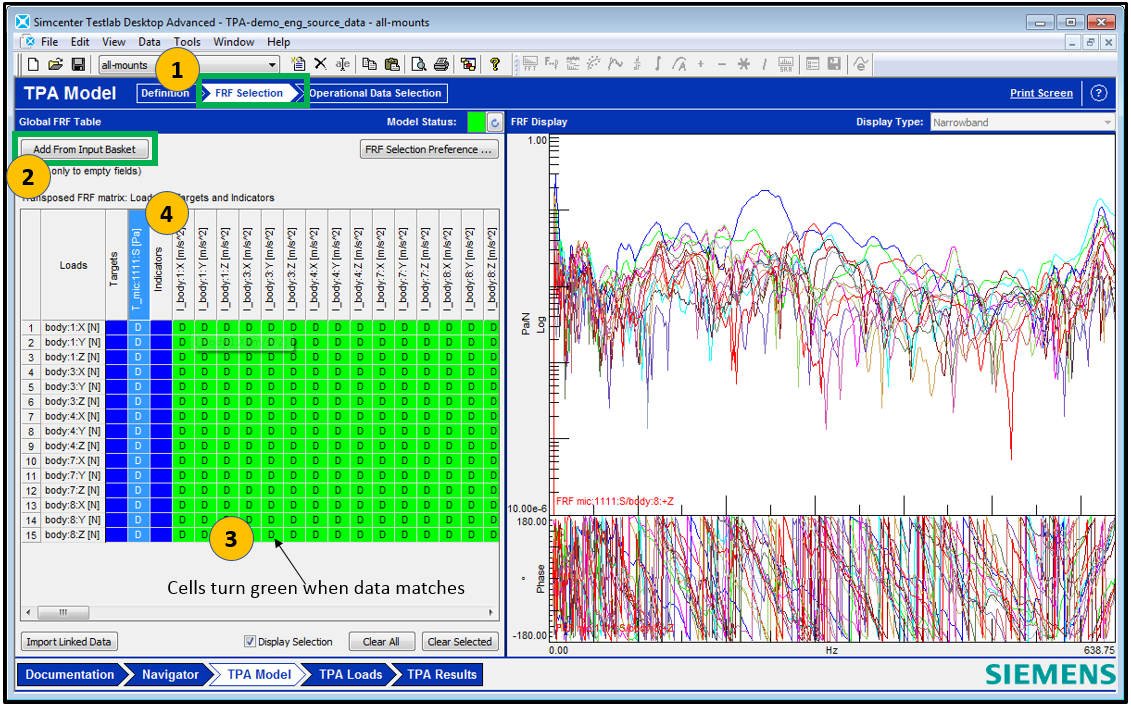This screenshot has width=1131, height=708.
Task: Click the plus (add) math icon
Action: pyautogui.click(x=700, y=64)
